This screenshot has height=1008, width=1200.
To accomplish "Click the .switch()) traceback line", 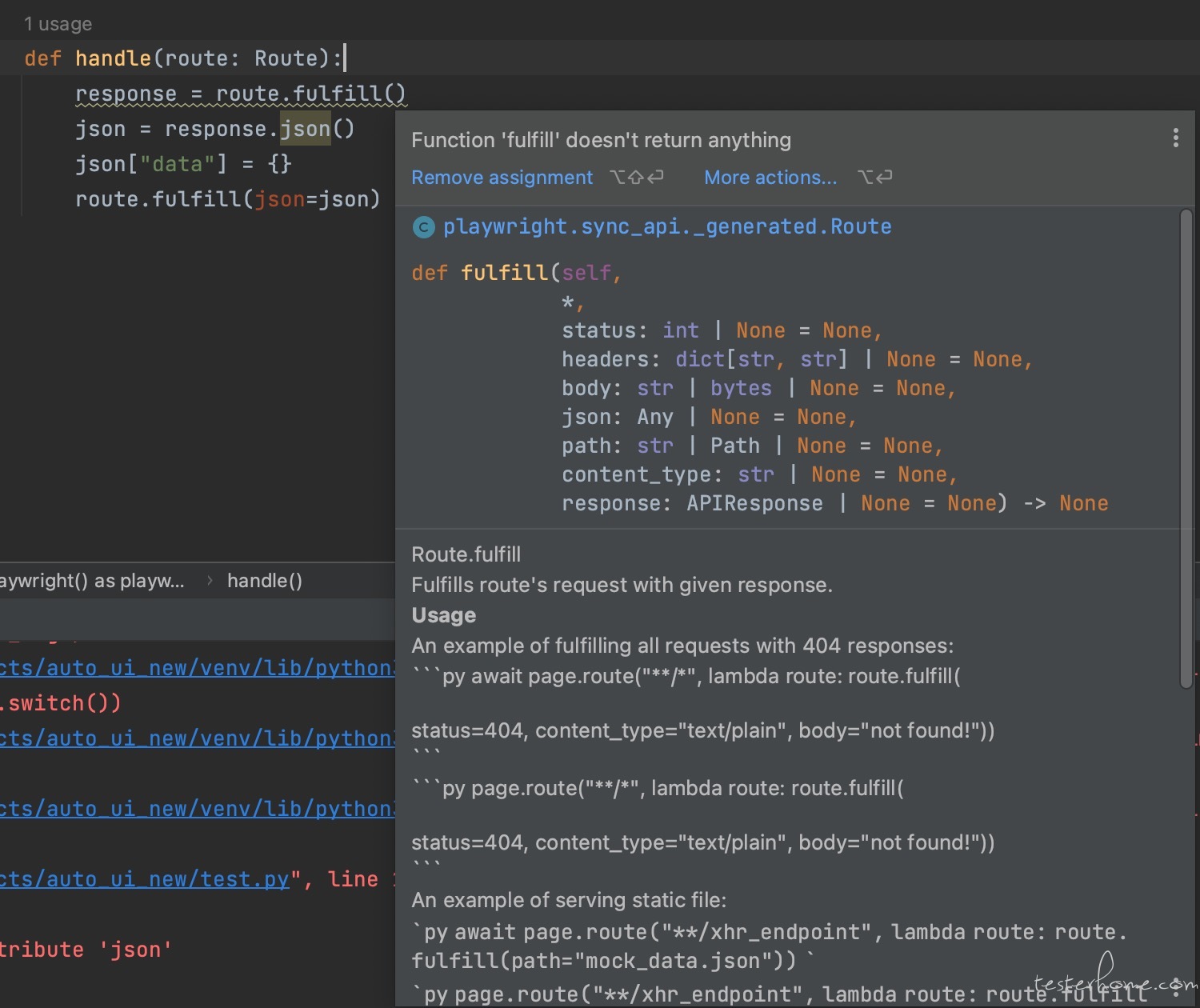I will [x=61, y=703].
